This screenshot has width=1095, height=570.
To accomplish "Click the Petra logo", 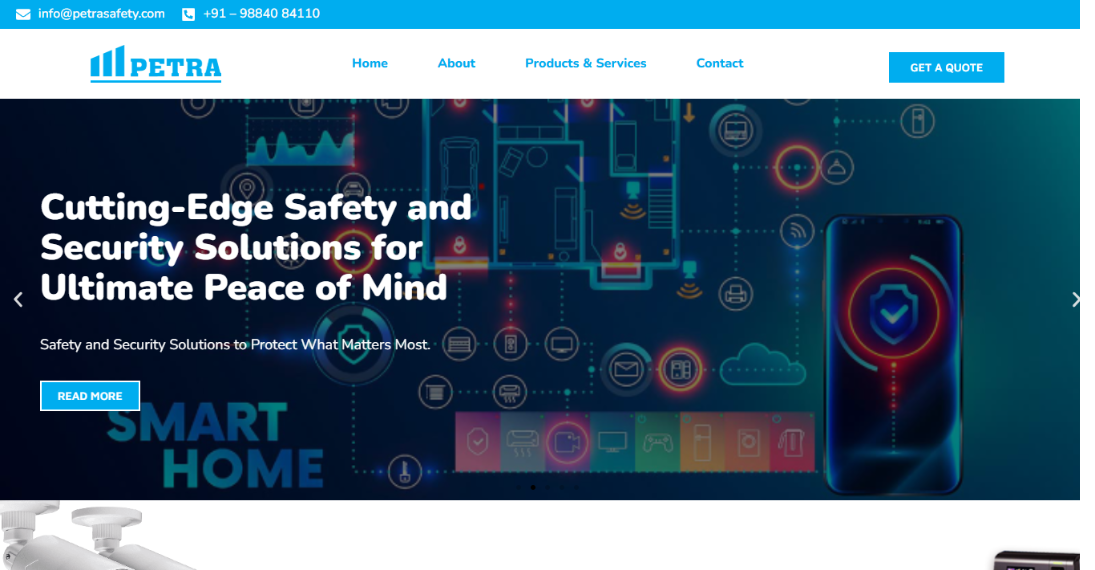I will coord(156,64).
